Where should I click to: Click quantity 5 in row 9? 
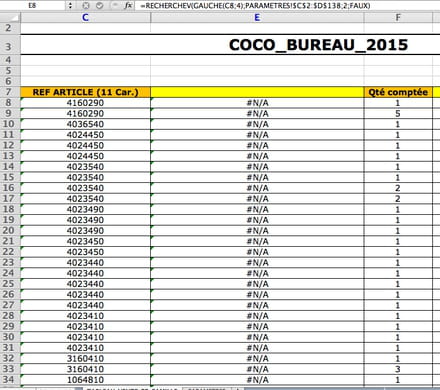pyautogui.click(x=398, y=113)
